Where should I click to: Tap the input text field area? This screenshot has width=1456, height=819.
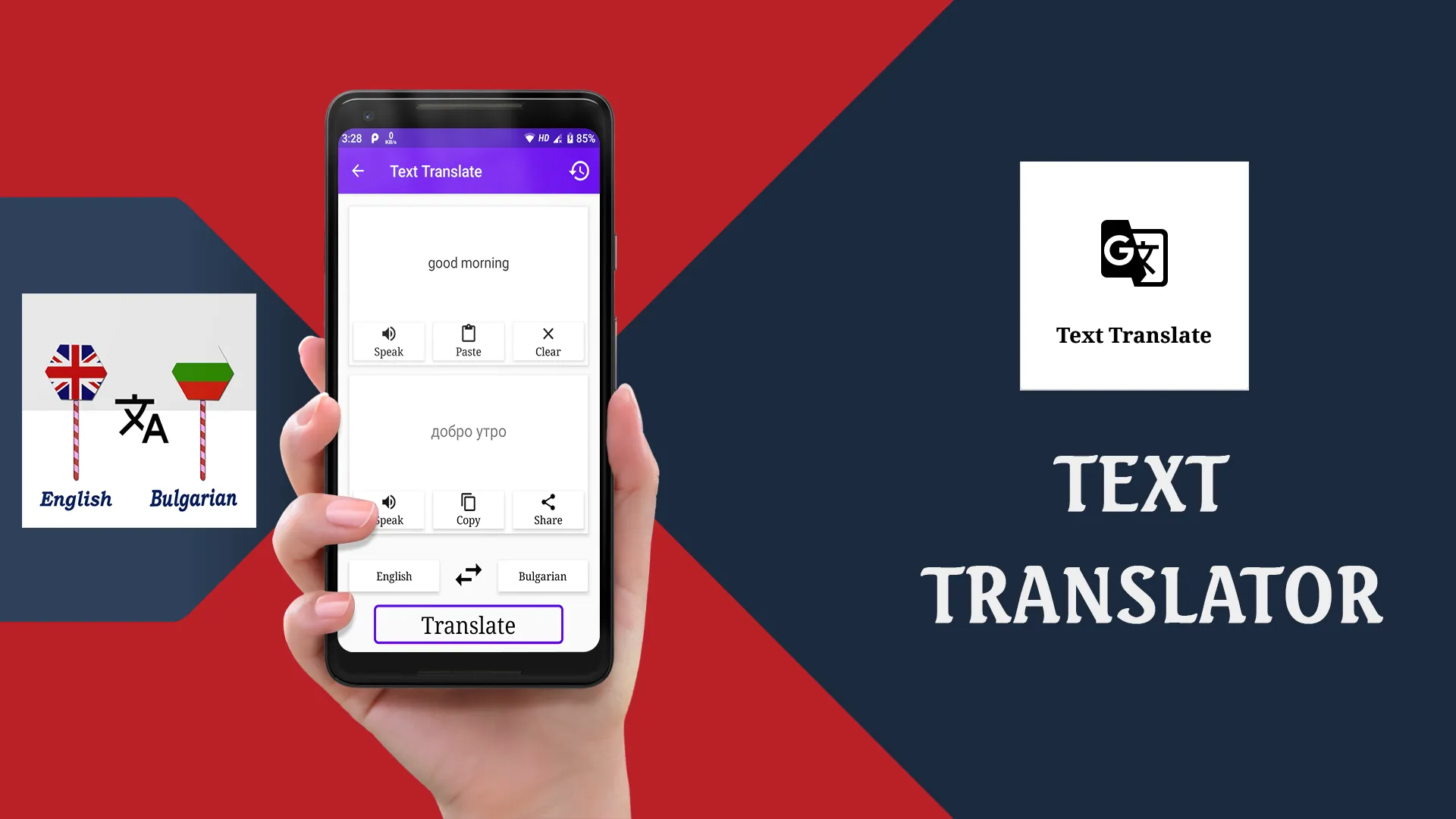point(467,262)
